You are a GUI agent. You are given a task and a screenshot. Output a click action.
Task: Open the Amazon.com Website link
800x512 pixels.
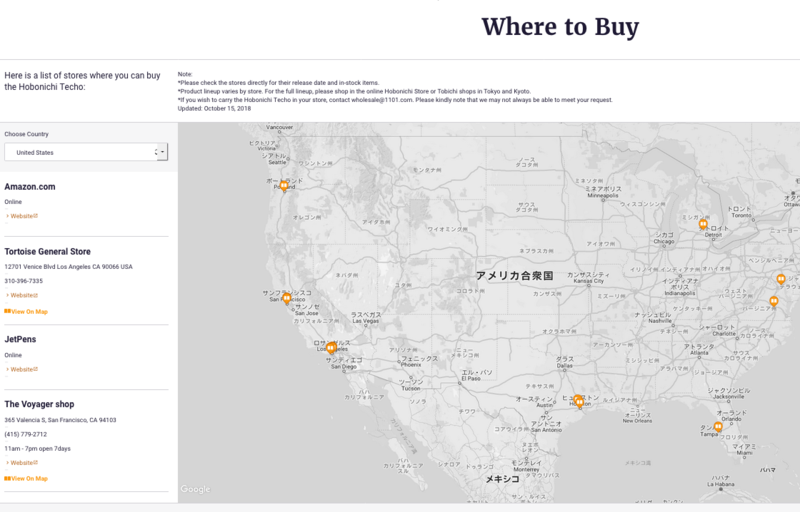[x=23, y=215]
